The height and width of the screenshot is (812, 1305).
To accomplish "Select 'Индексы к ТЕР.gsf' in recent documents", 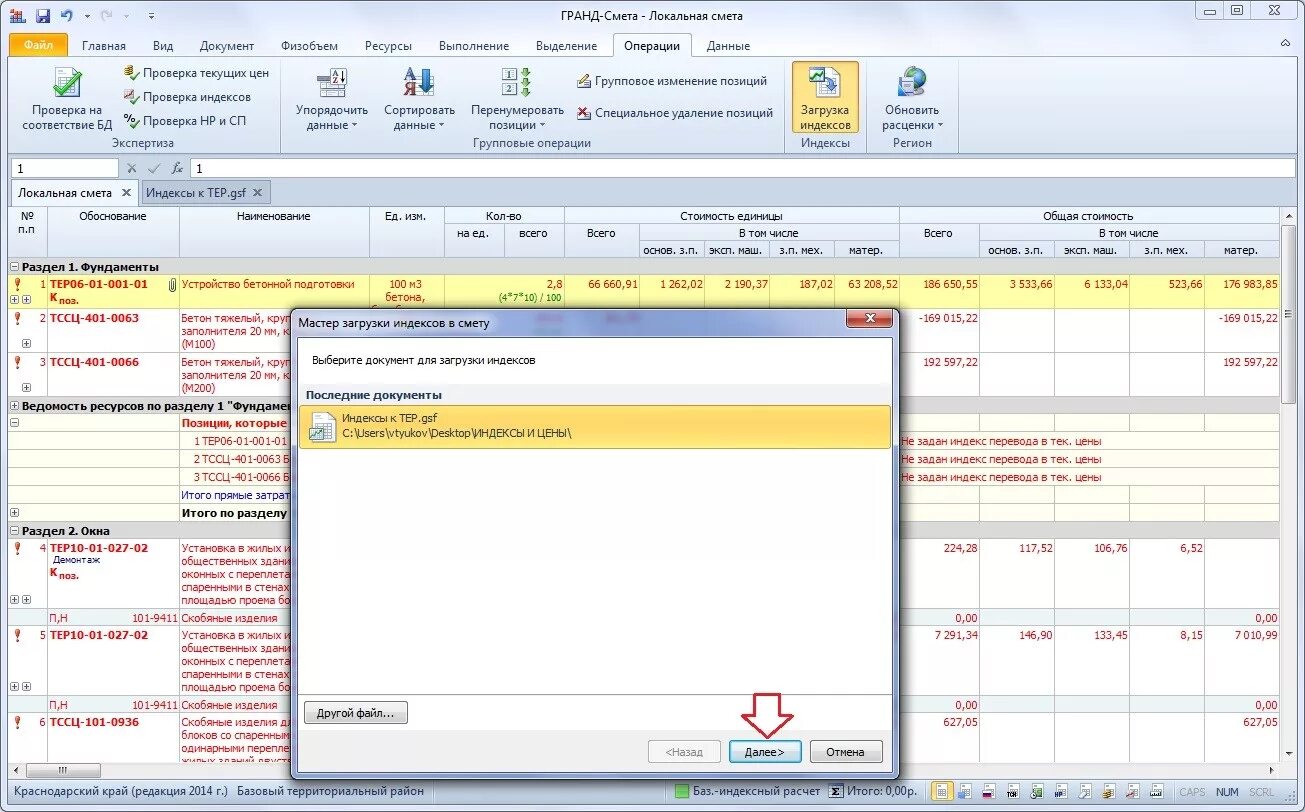I will coord(594,426).
